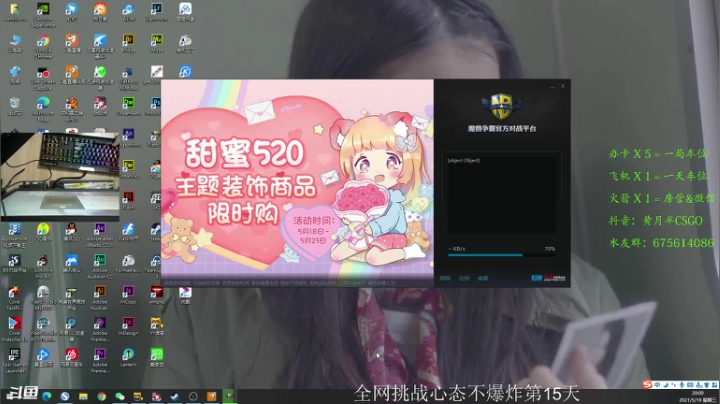The height and width of the screenshot is (404, 720).
Task: Select the Youku desktop icon
Action: pos(185,294)
